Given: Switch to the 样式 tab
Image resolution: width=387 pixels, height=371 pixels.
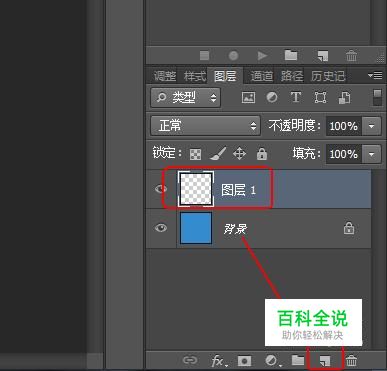Looking at the screenshot, I should coord(195,76).
